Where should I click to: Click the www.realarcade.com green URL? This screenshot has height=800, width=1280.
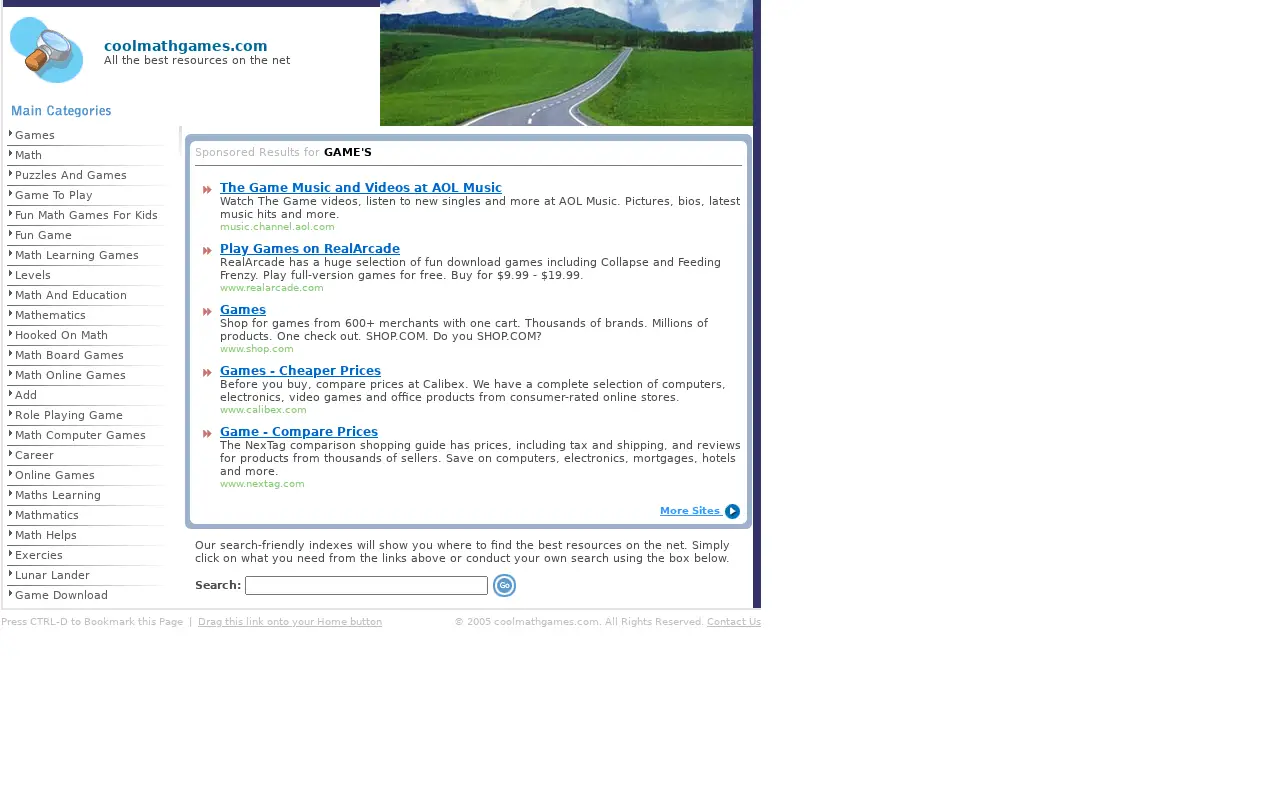(272, 288)
